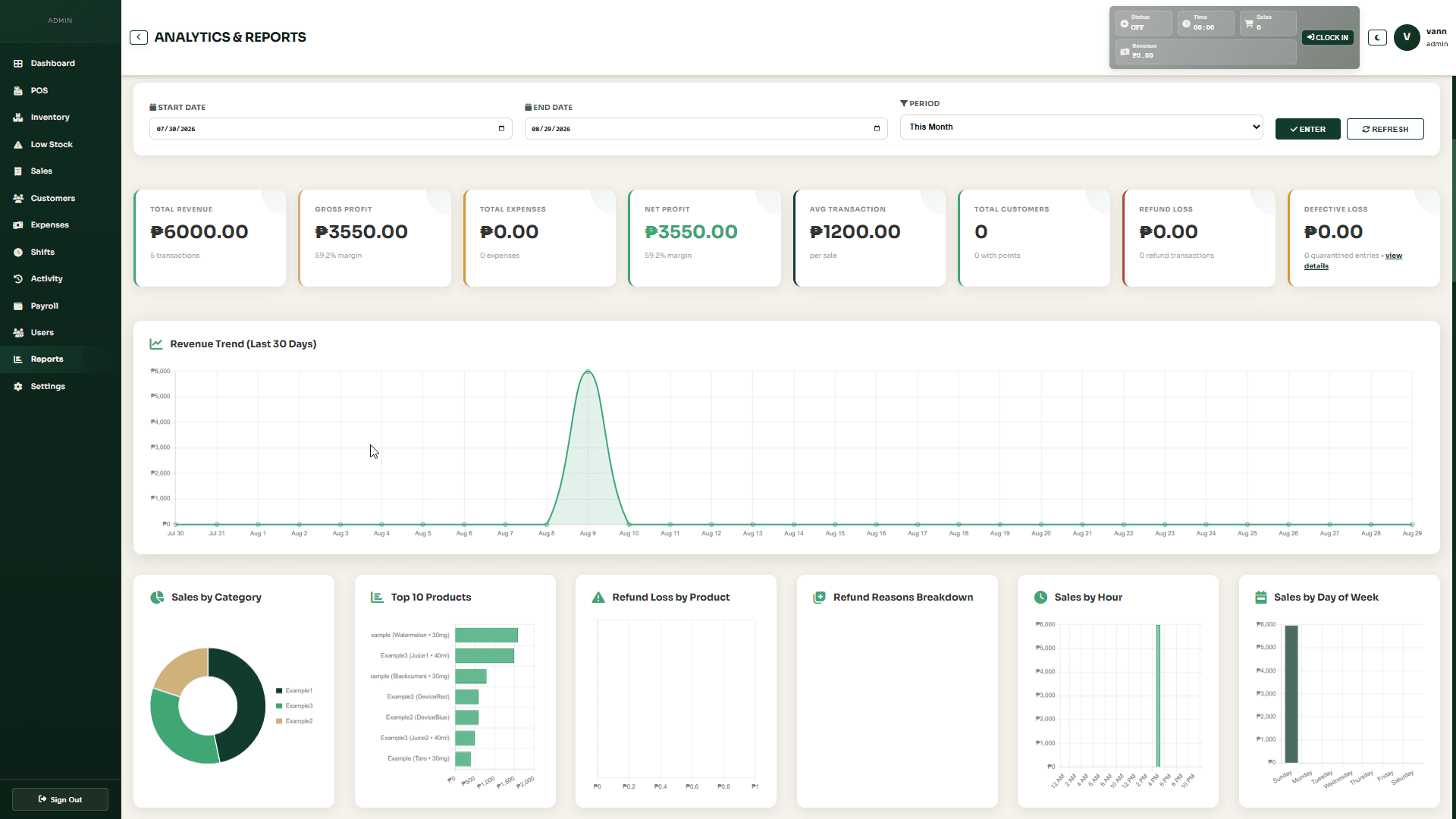Open the Reports menu item
This screenshot has height=819, width=1456.
(61, 359)
